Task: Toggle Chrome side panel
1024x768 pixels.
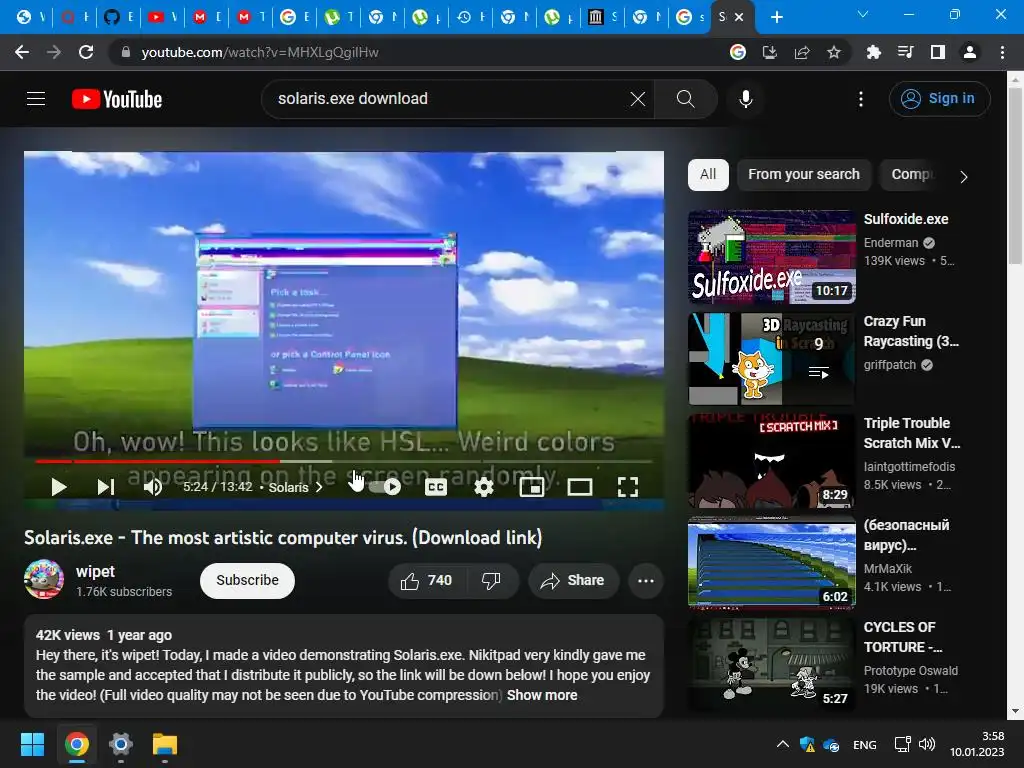Action: point(938,52)
